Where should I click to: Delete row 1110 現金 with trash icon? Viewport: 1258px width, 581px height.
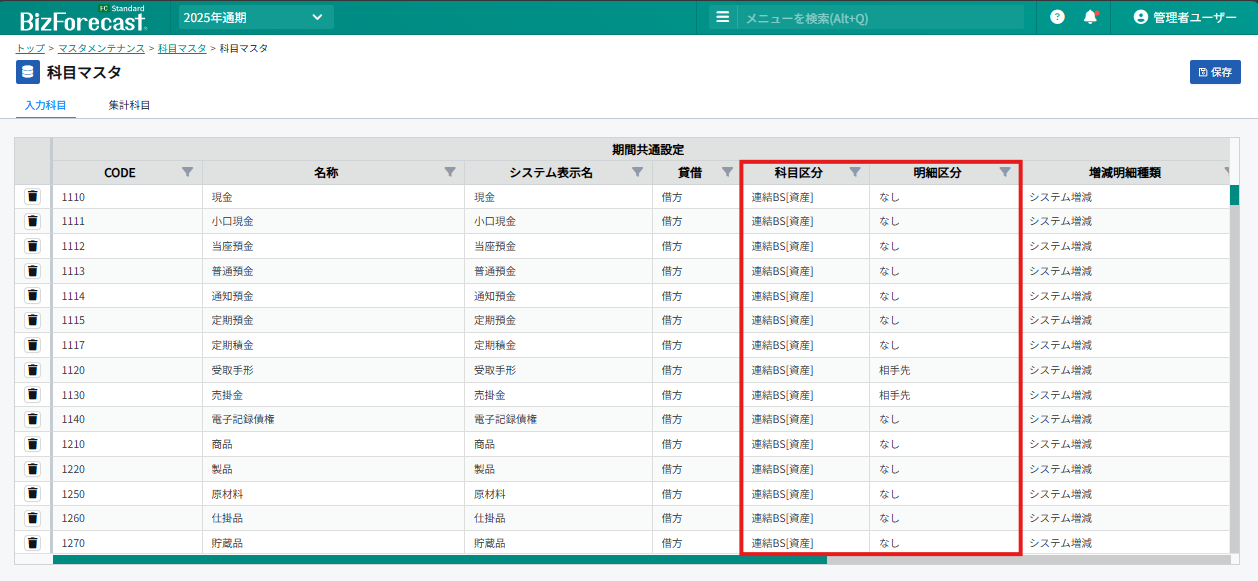(32, 197)
